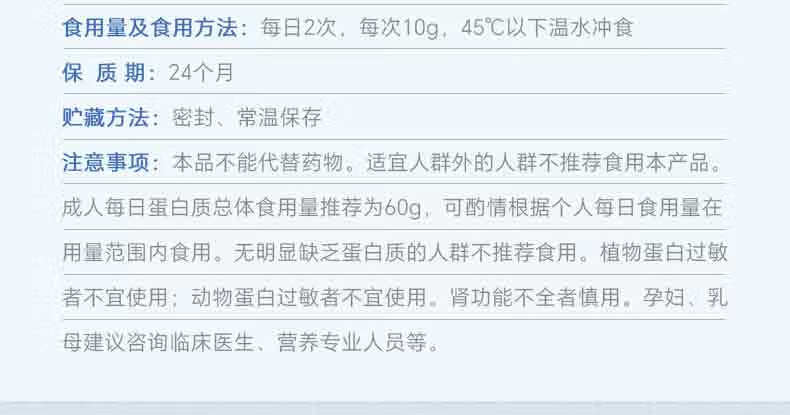Screen dimensions: 790x415
Task: Select 无明显缺乏蛋白质的人群不推荐食用 sentence
Action: tap(405, 252)
